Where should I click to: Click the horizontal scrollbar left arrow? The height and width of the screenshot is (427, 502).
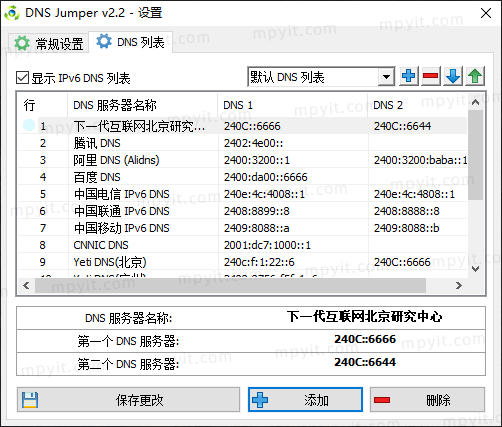pyautogui.click(x=26, y=285)
